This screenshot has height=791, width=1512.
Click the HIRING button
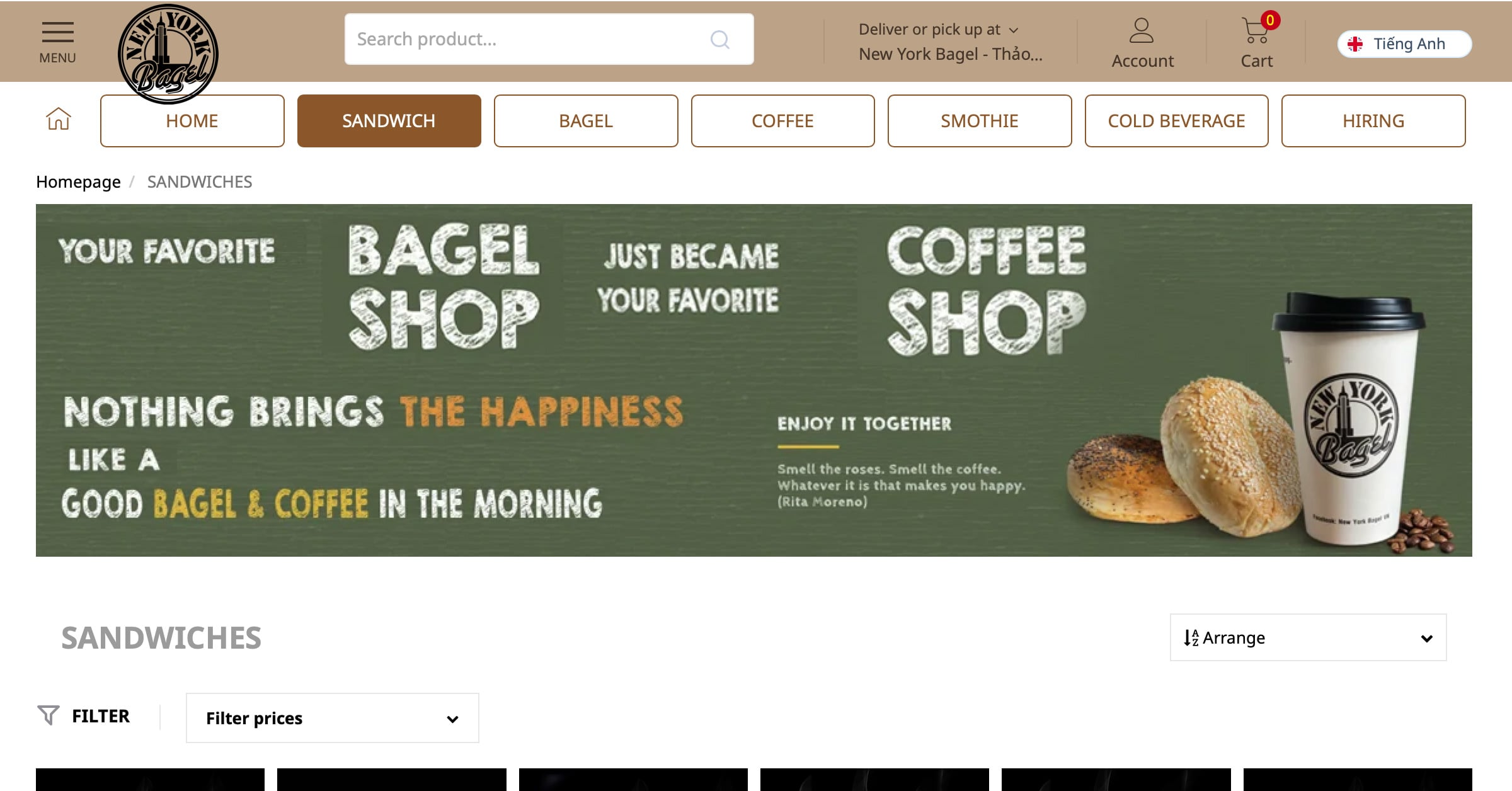pos(1373,121)
